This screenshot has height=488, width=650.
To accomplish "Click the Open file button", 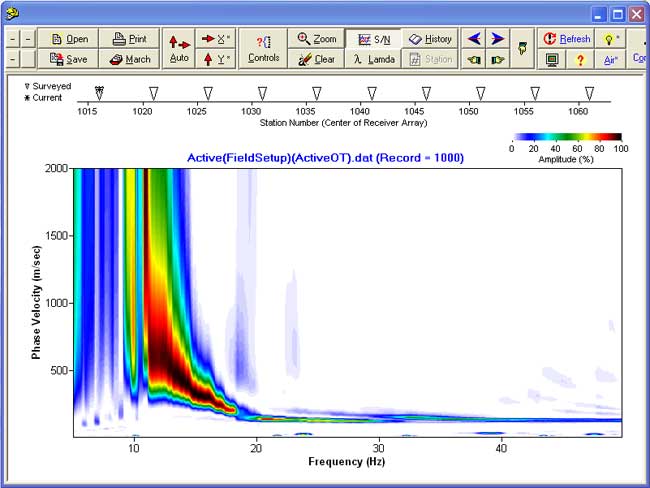I will click(x=68, y=39).
